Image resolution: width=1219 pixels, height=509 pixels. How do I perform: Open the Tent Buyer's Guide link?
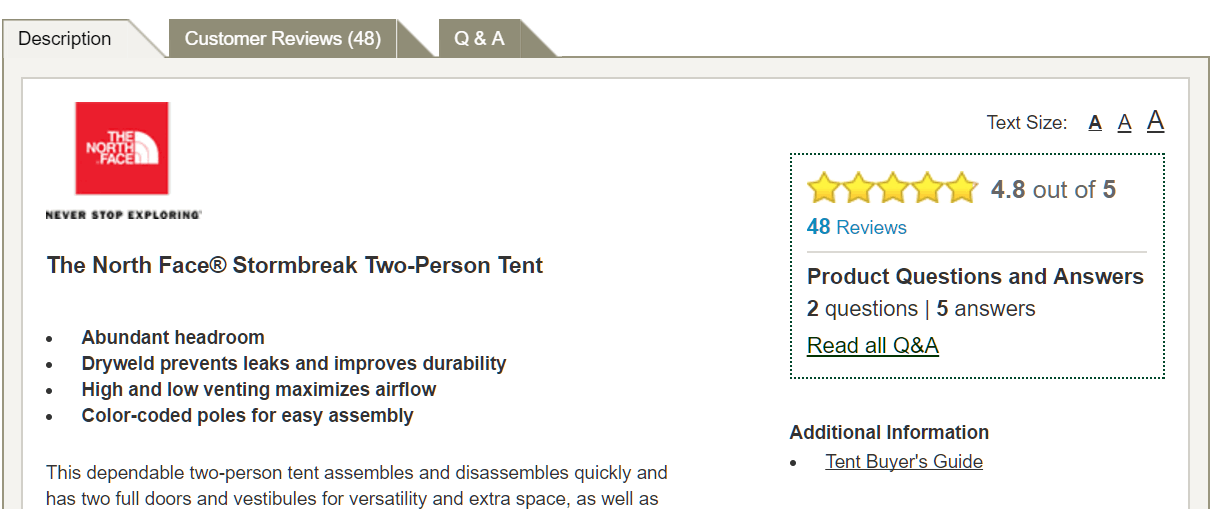904,462
